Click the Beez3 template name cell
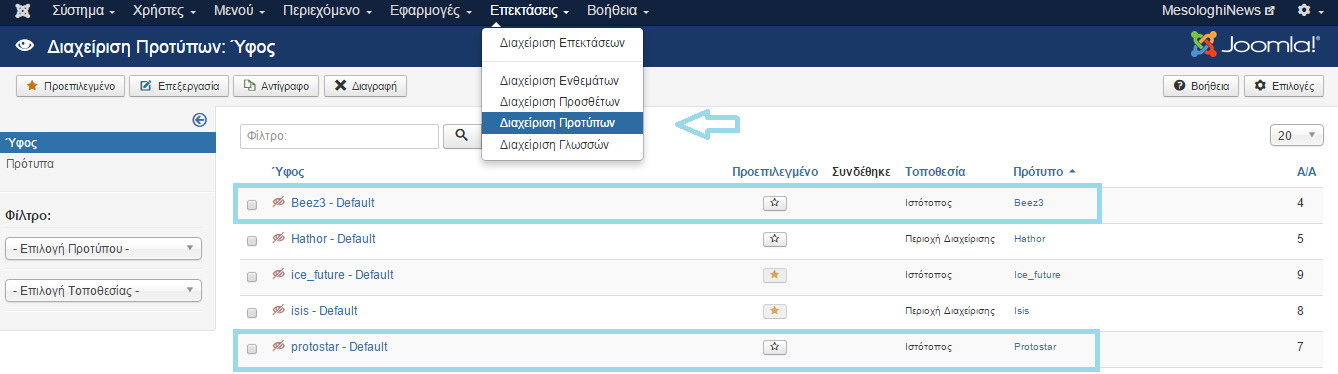Image resolution: width=1338 pixels, height=374 pixels. [1028, 203]
